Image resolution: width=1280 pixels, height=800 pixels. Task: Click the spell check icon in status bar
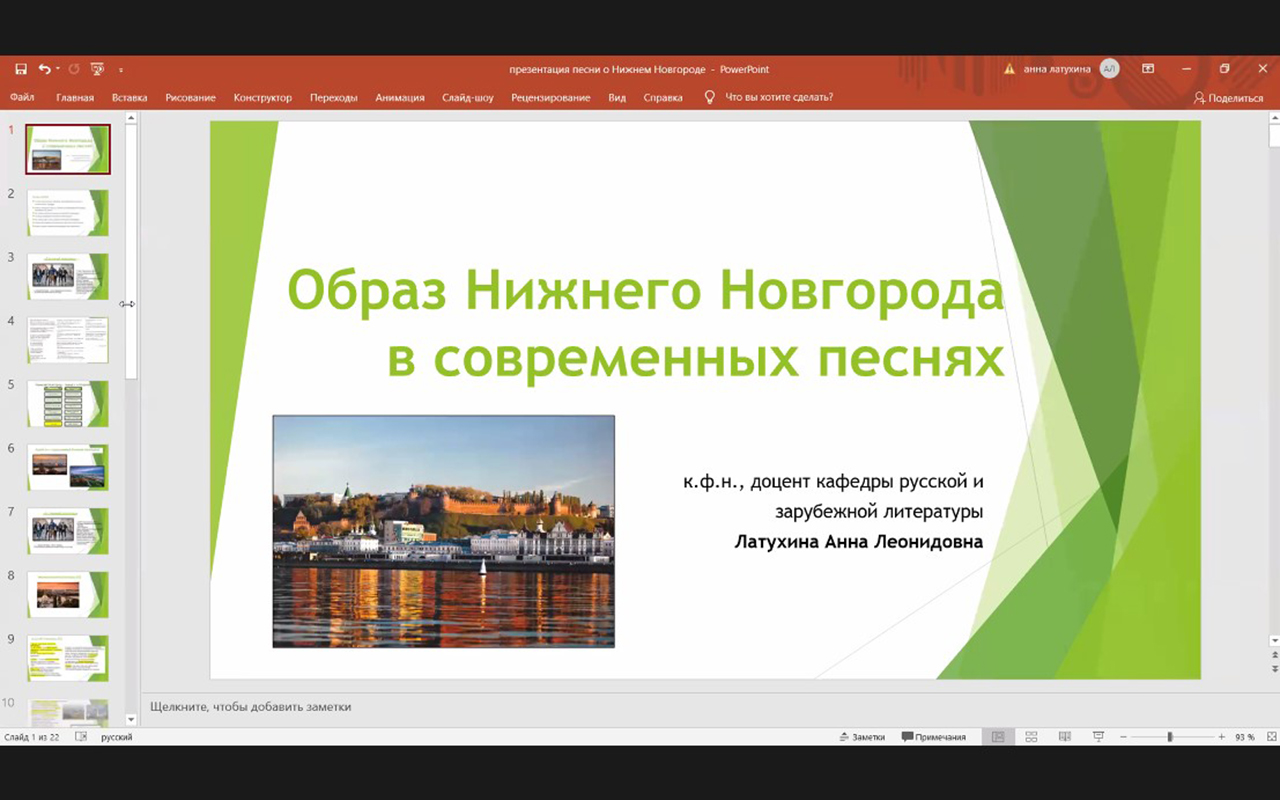click(x=81, y=737)
